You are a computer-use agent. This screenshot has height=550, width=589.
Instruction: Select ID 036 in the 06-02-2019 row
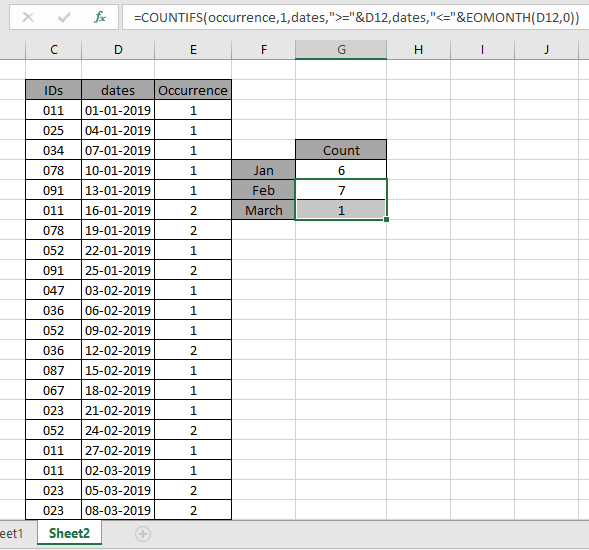54,310
